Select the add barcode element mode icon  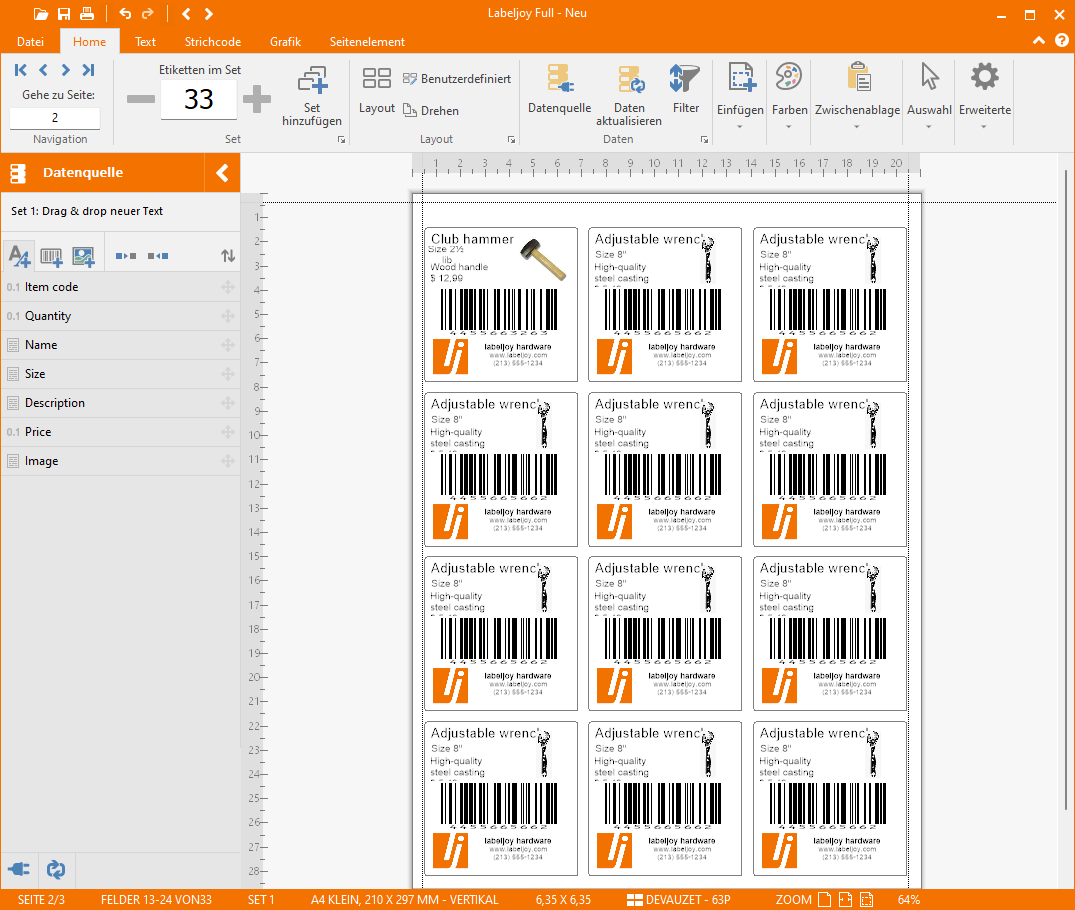(x=51, y=256)
